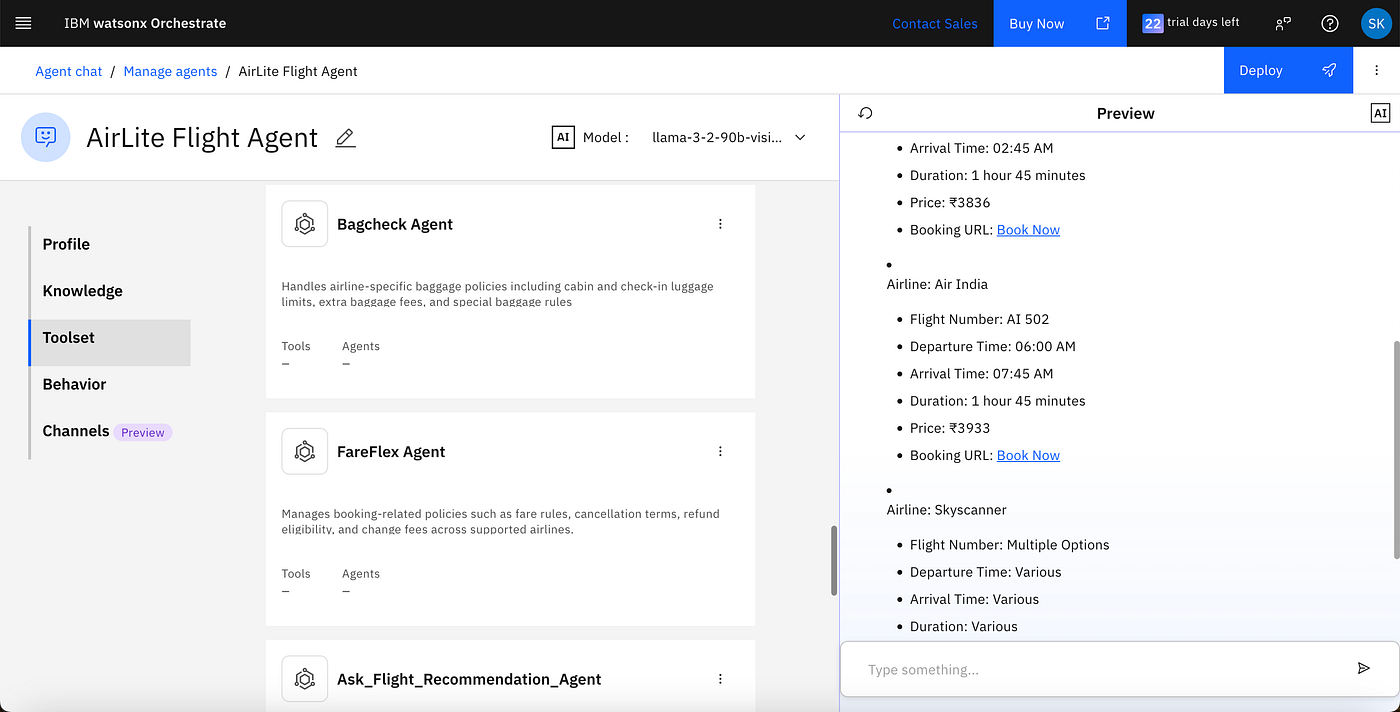The image size is (1400, 712).
Task: Navigate to the Agent chat breadcrumb
Action: coord(69,71)
